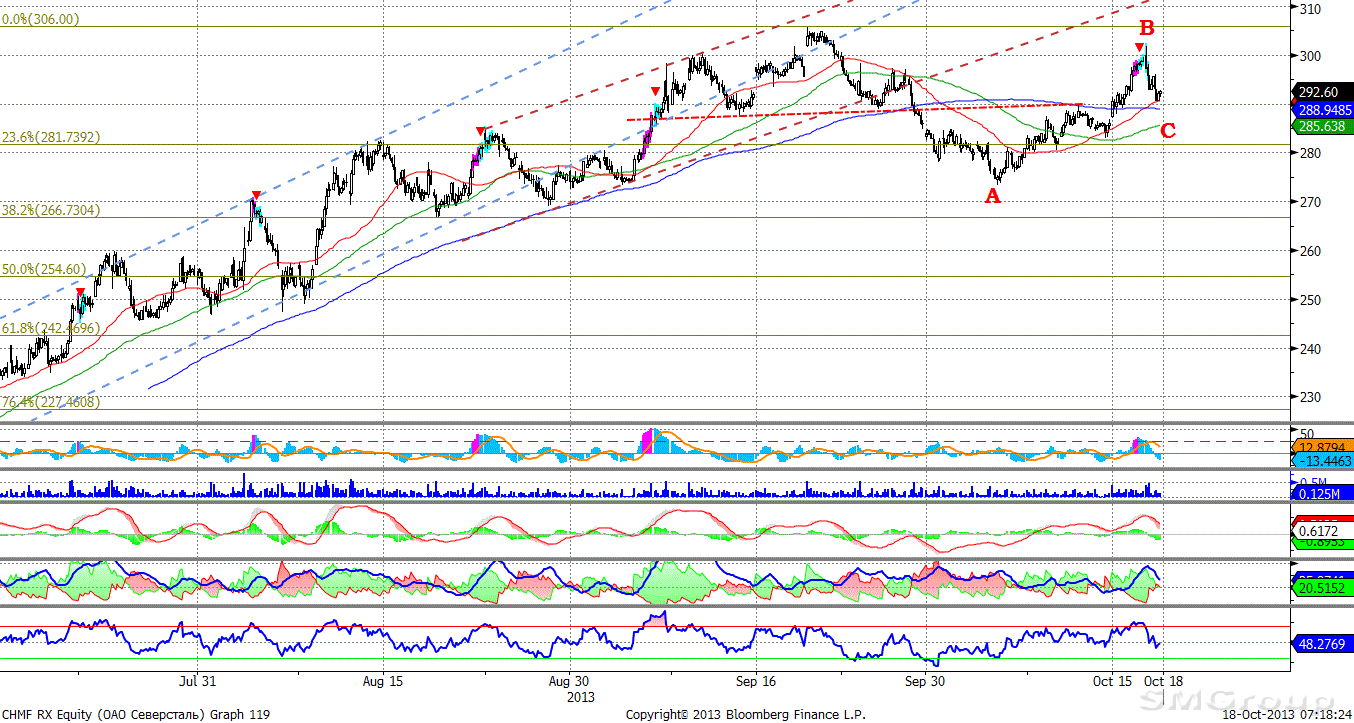Click the red wave B label
The image size is (1354, 723).
click(x=1147, y=27)
